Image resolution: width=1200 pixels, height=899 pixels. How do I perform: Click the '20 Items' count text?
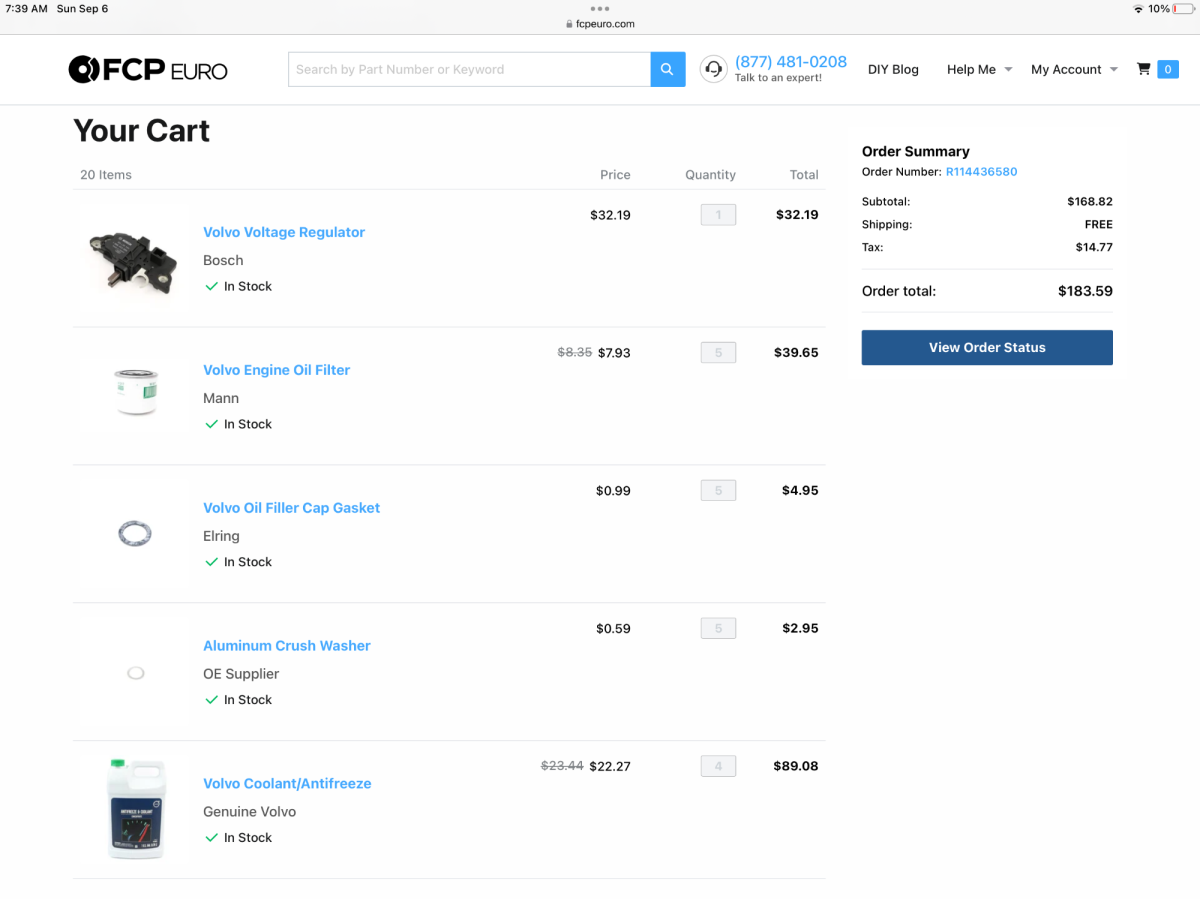tap(106, 175)
